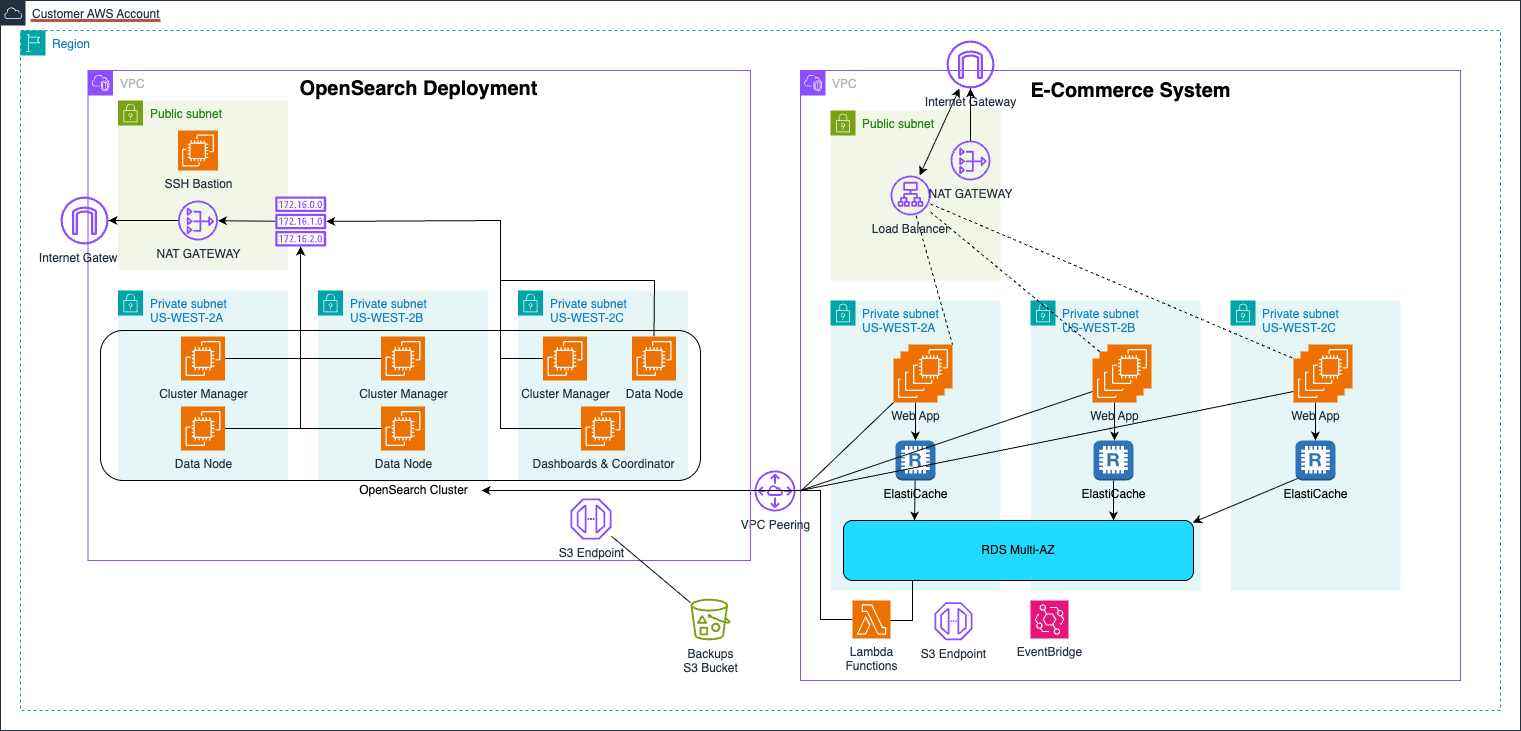Select the Customer AWS Account label

pyautogui.click(x=95, y=14)
